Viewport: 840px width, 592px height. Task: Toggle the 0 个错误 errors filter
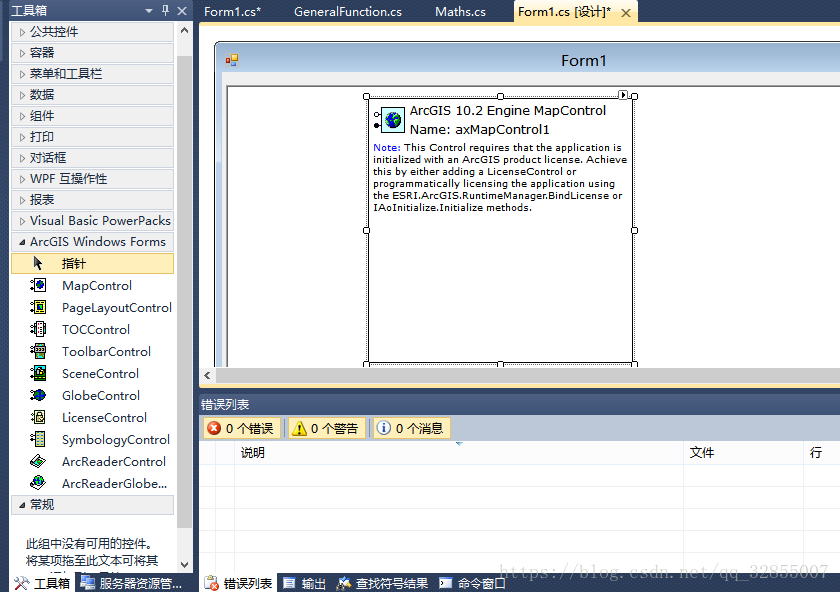(242, 428)
